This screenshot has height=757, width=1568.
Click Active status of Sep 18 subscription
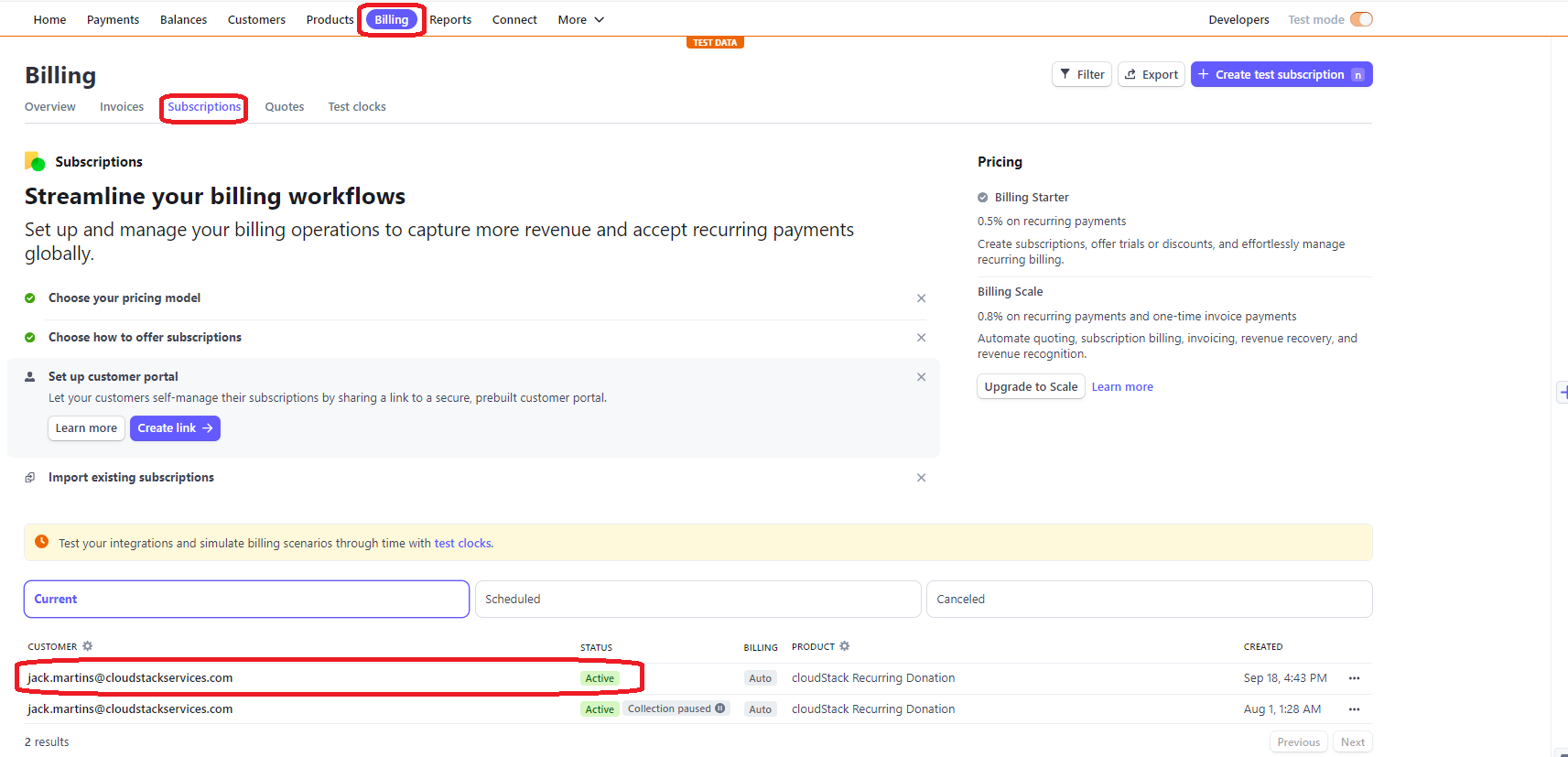tap(600, 678)
